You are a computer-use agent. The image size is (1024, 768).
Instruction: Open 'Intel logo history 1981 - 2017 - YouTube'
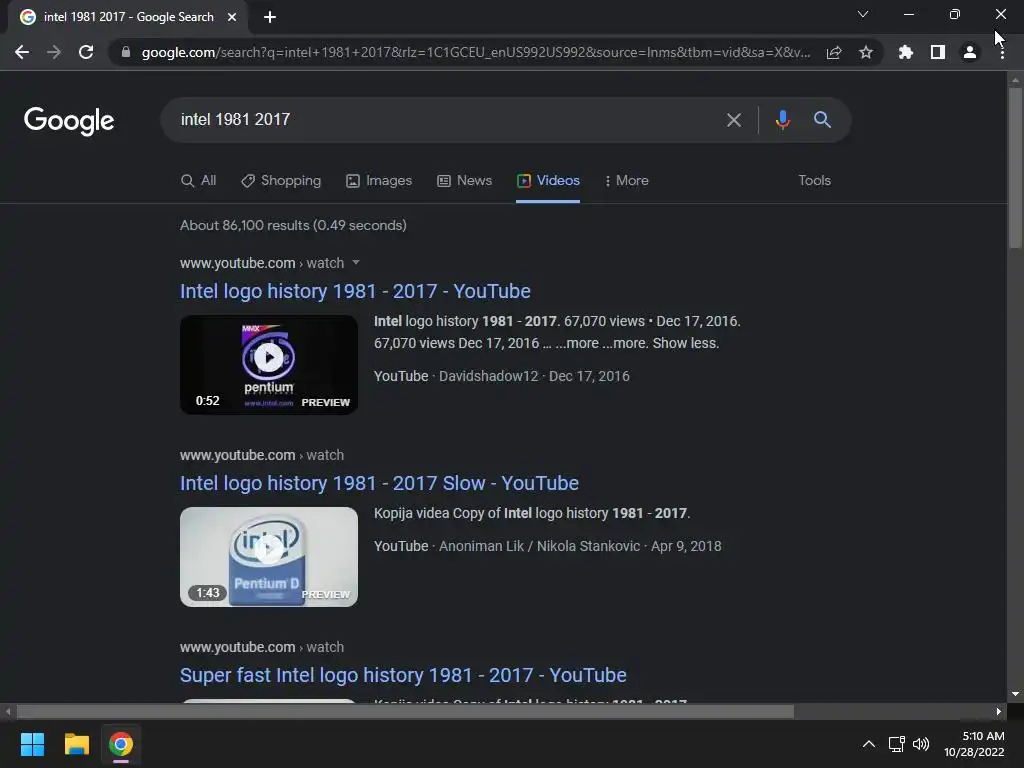pyautogui.click(x=355, y=291)
